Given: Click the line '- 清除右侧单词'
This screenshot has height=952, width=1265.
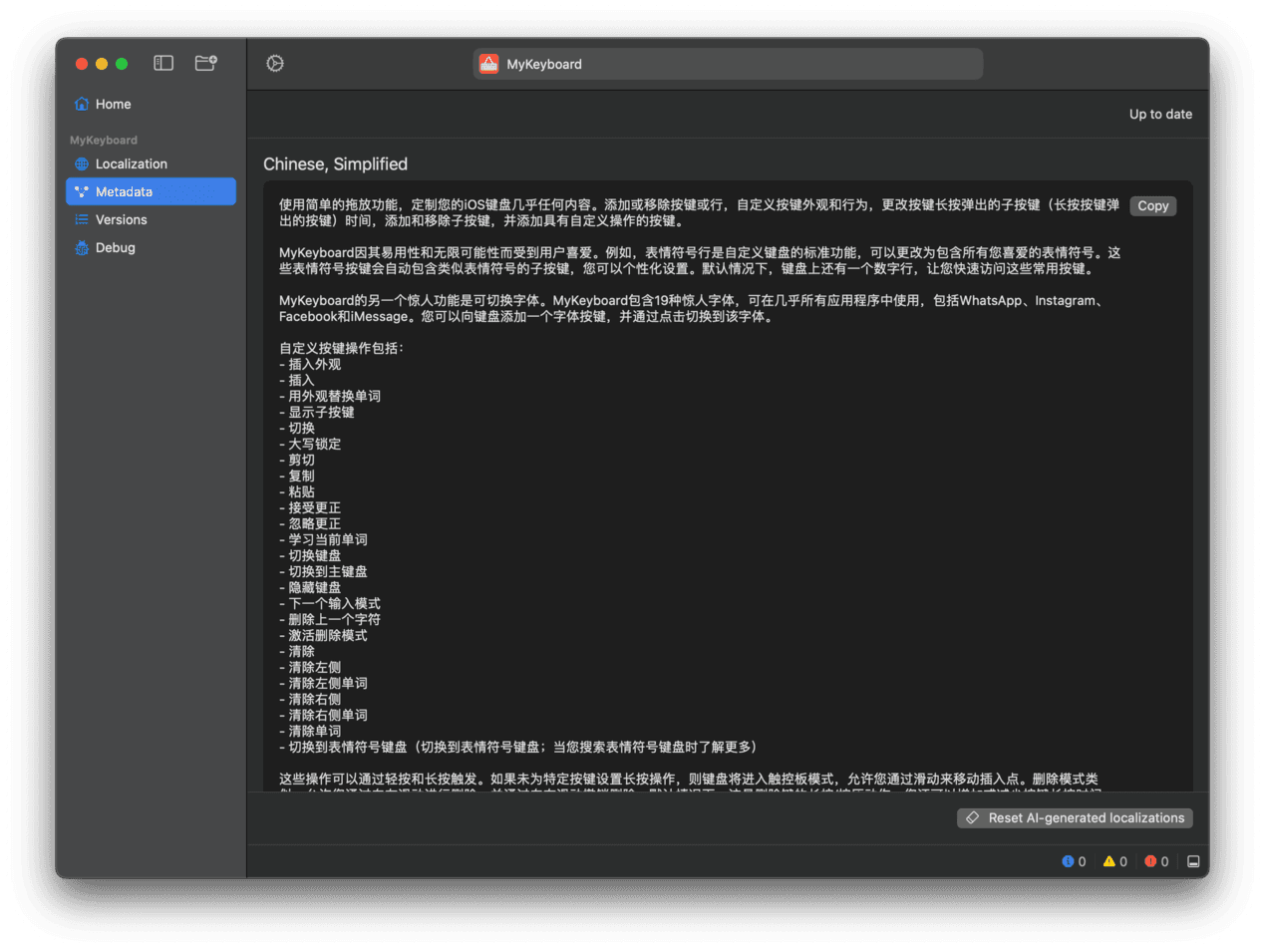Looking at the screenshot, I should [323, 715].
